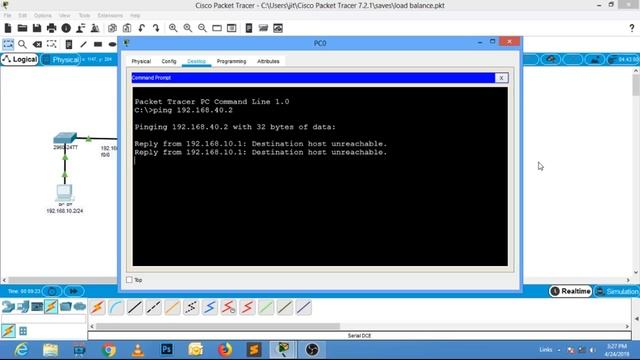640x360 pixels.
Task: Open the Config tab in the PC0 window
Action: pyautogui.click(x=169, y=61)
